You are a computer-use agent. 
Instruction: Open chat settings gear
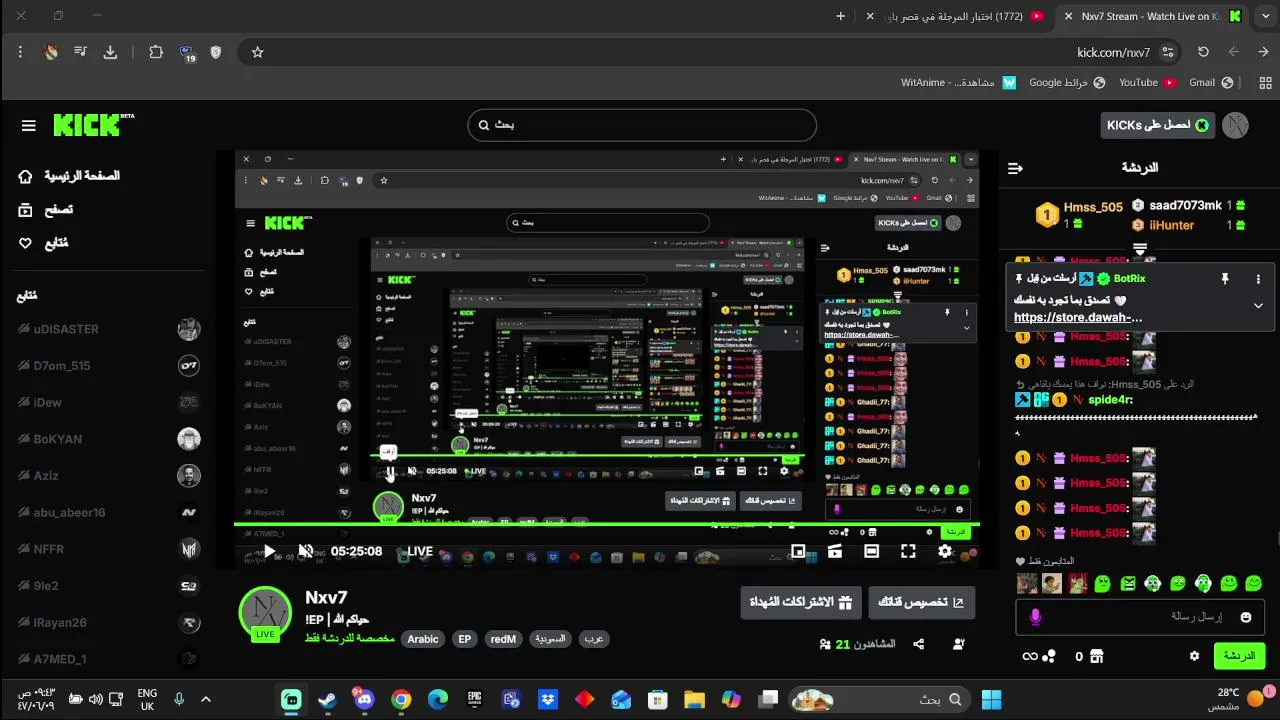pos(1194,656)
